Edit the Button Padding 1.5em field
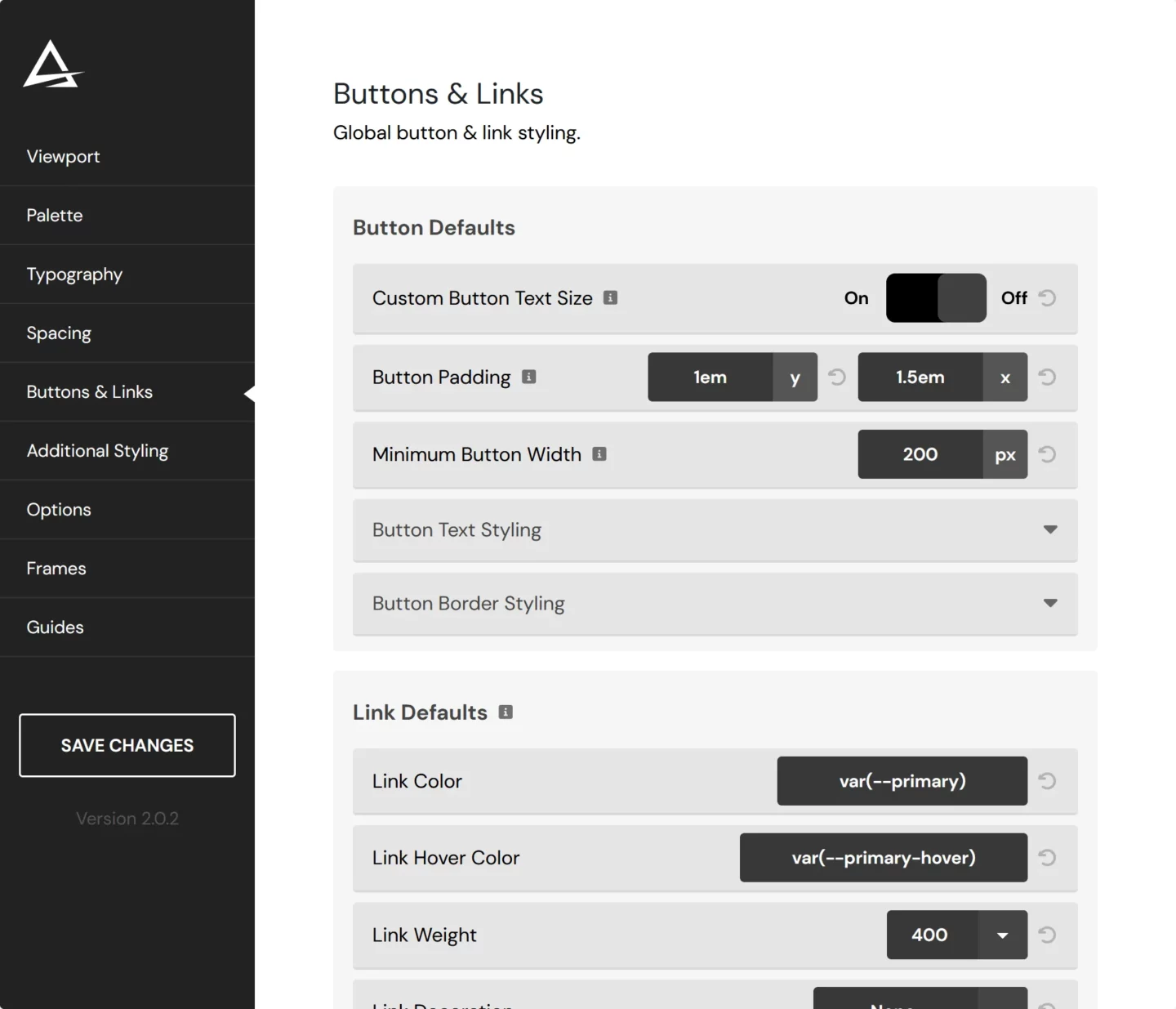The width and height of the screenshot is (1176, 1009). pyautogui.click(x=920, y=377)
